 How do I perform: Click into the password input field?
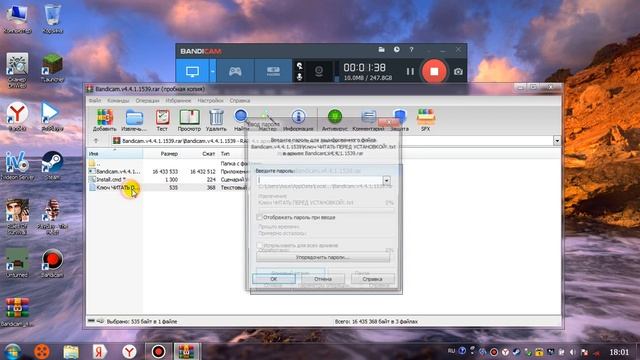pos(320,180)
